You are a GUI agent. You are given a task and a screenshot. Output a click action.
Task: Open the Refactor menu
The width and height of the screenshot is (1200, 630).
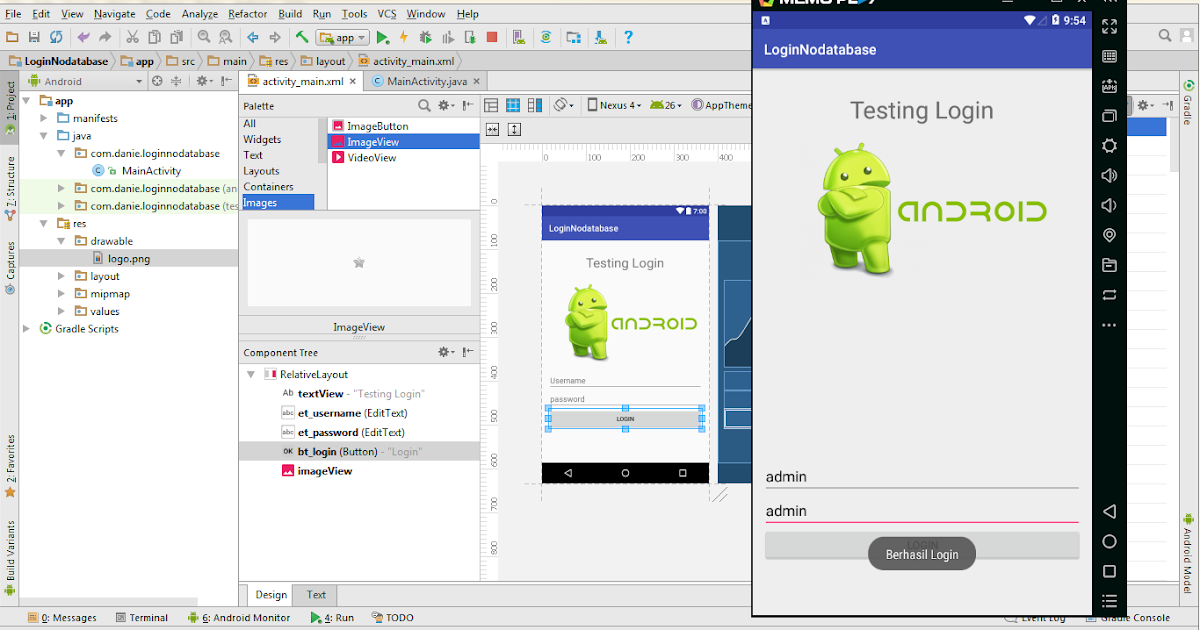247,14
